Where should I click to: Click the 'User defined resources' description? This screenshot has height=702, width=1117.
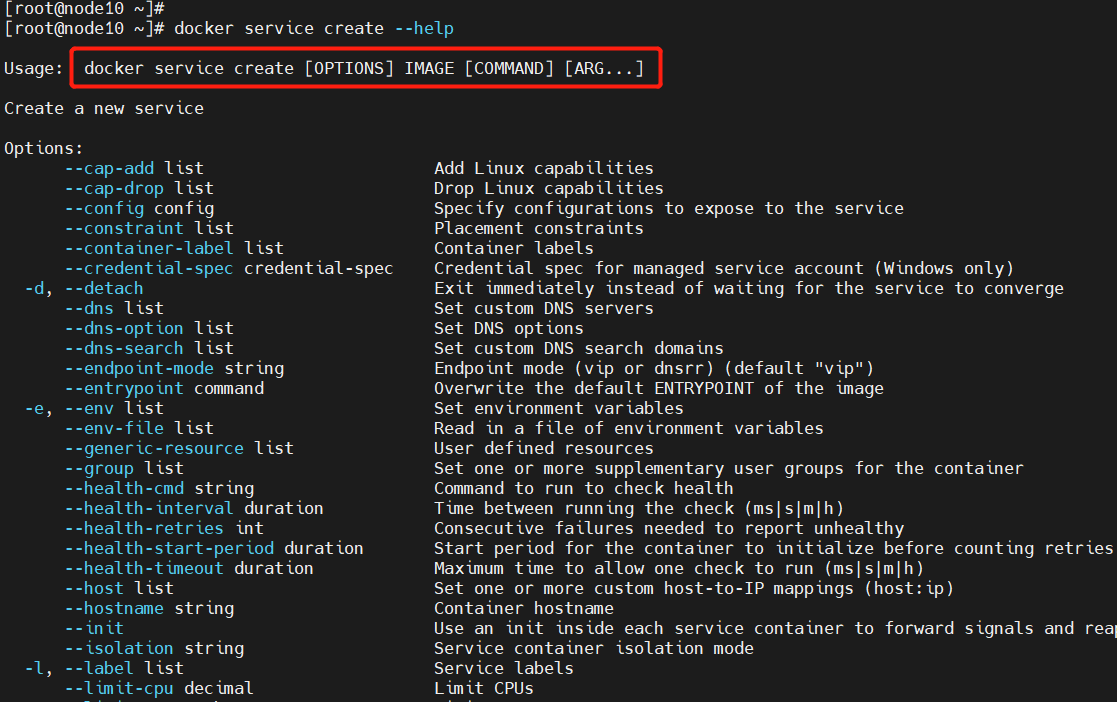tap(544, 448)
